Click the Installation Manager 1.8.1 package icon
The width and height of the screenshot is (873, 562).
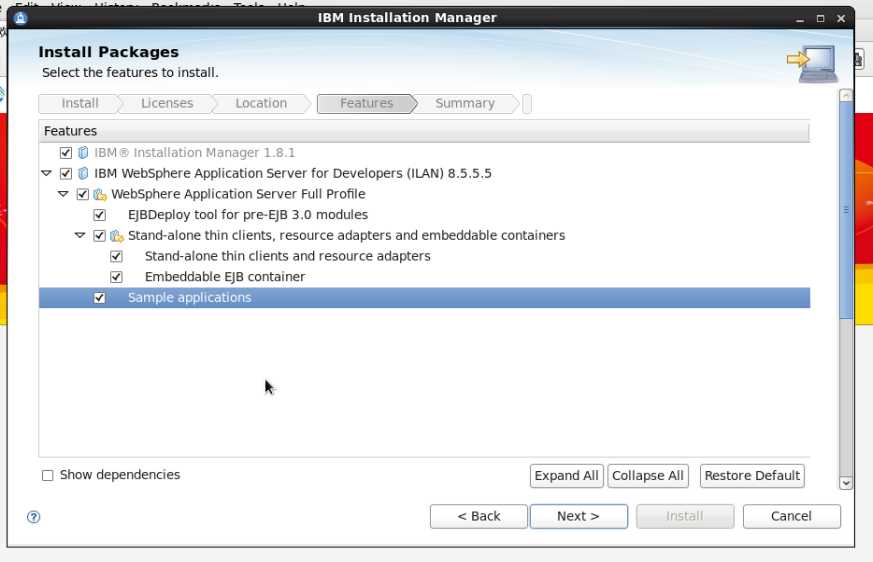coord(83,153)
